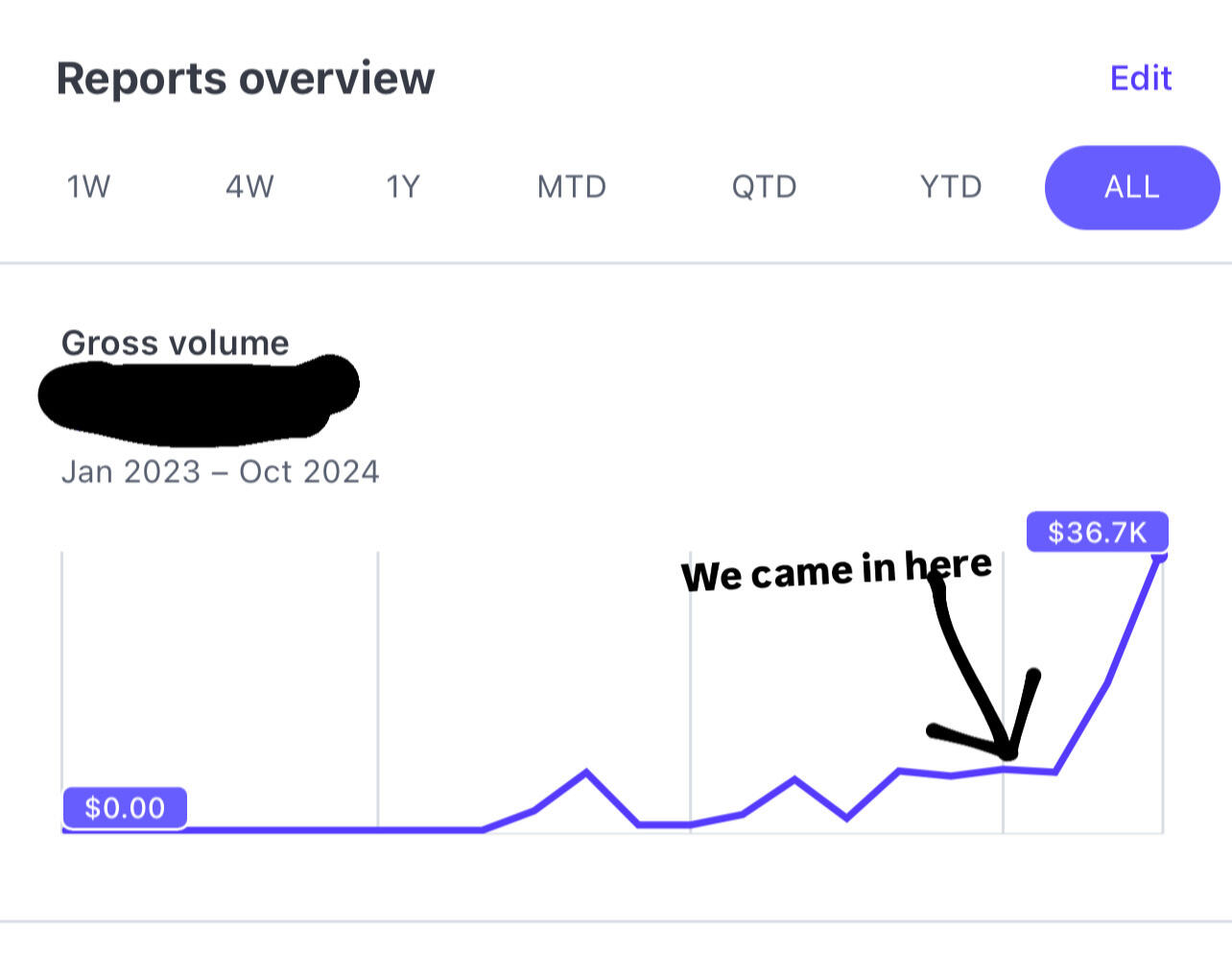Select the MTD range tab
1232x977 pixels.
coord(572,186)
